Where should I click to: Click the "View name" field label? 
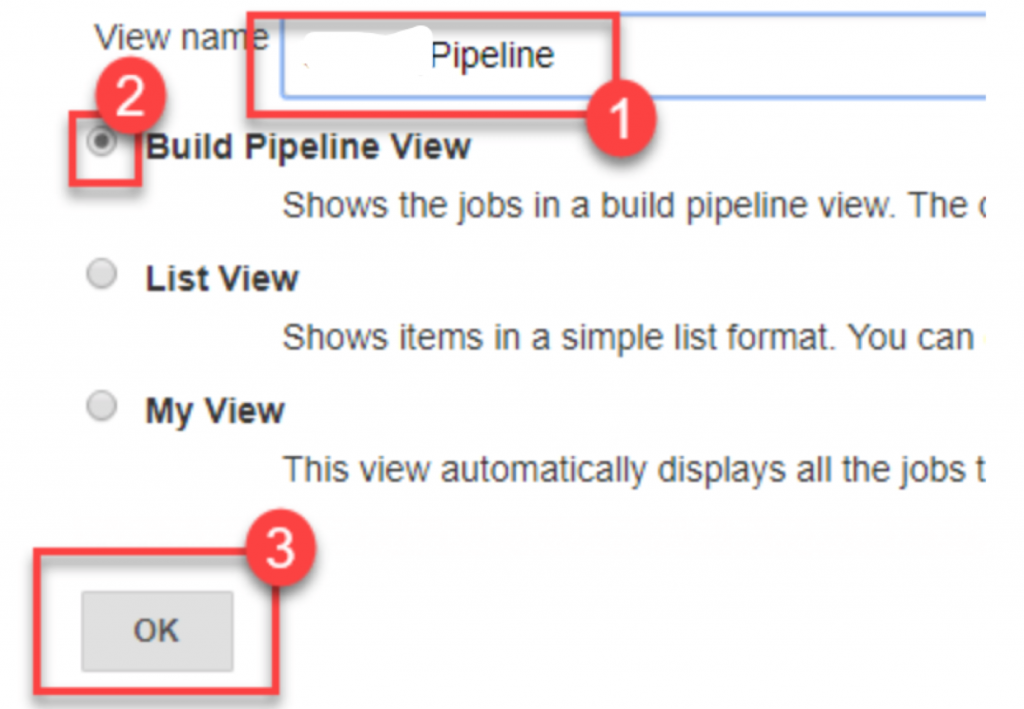[x=181, y=38]
